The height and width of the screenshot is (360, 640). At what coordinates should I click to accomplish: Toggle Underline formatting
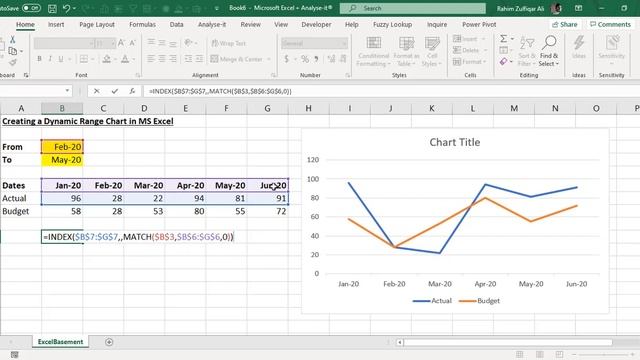coord(61,59)
